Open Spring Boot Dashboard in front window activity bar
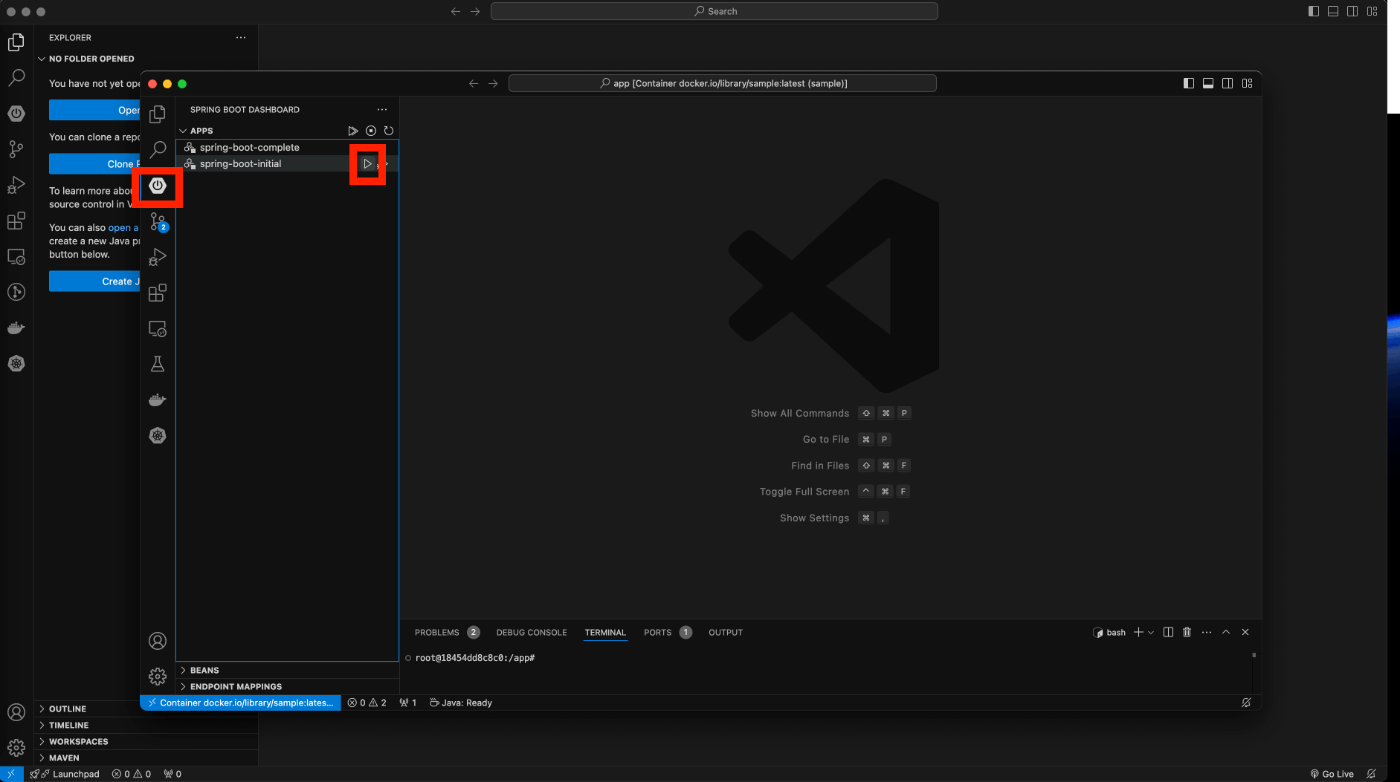Image resolution: width=1400 pixels, height=782 pixels. 157,186
